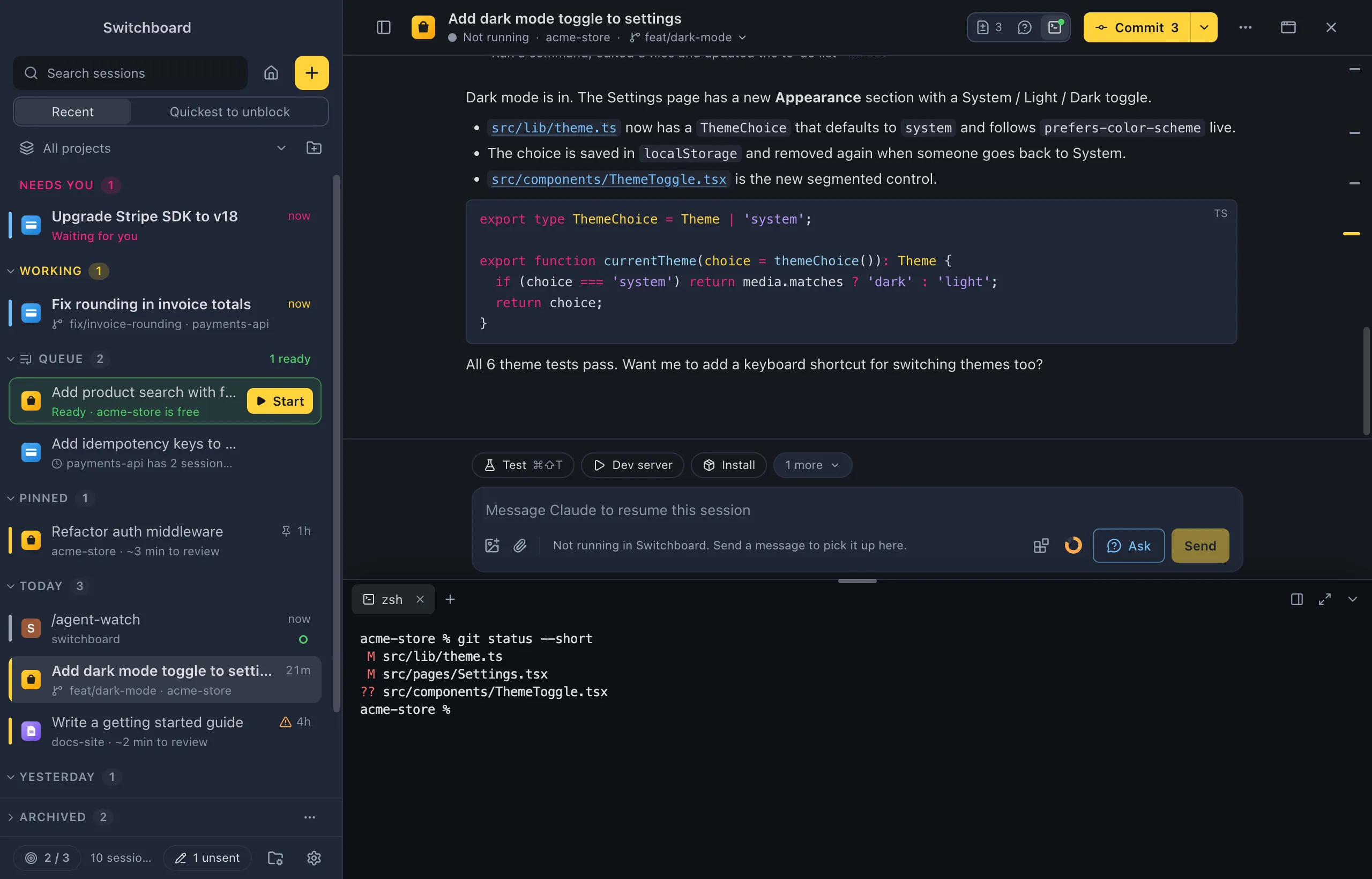Open the add-blocks icon in composer
Viewport: 1372px width, 879px height.
click(1041, 546)
